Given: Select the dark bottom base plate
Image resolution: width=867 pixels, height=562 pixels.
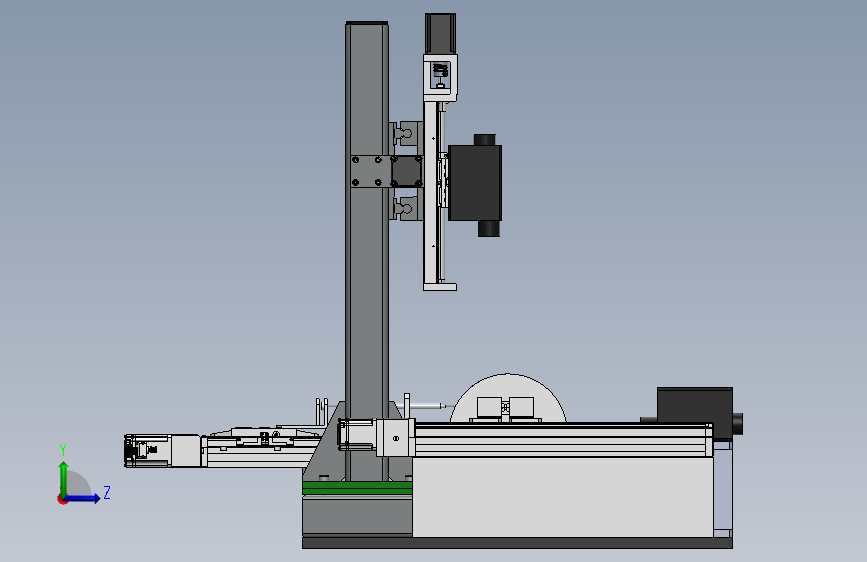Looking at the screenshot, I should 517,543.
